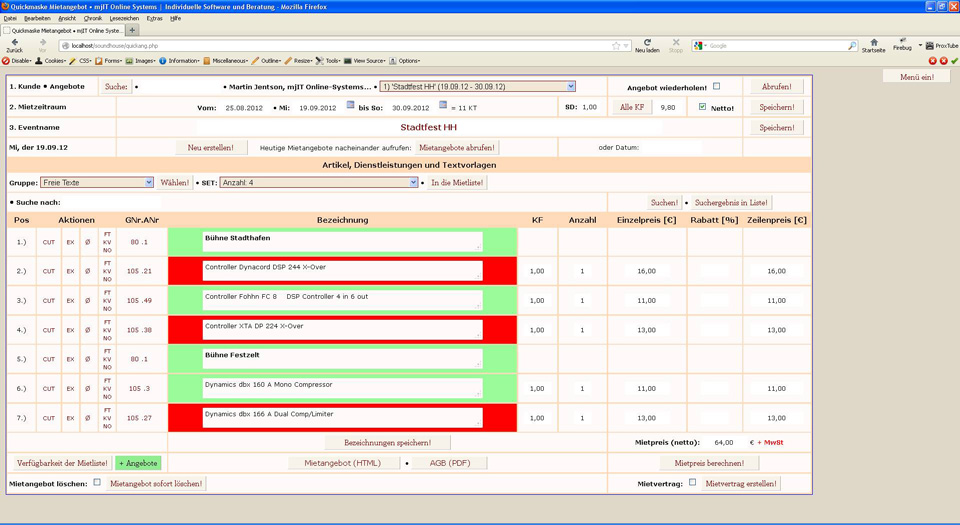960x525 pixels.
Task: Click Verfügbarkeit der Mietliste! button
Action: [x=62, y=463]
